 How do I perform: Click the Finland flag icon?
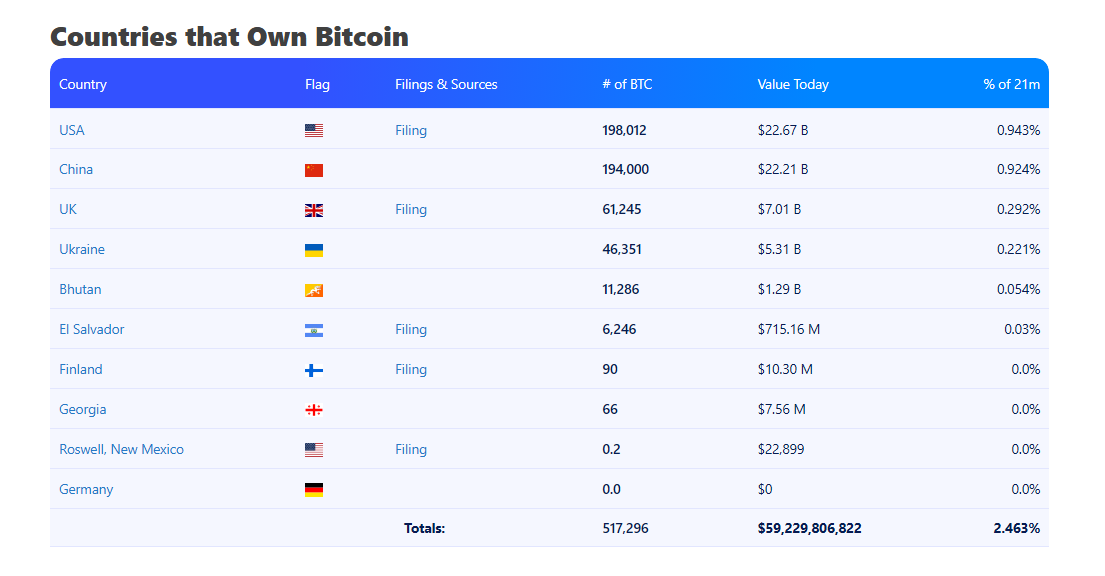(314, 370)
